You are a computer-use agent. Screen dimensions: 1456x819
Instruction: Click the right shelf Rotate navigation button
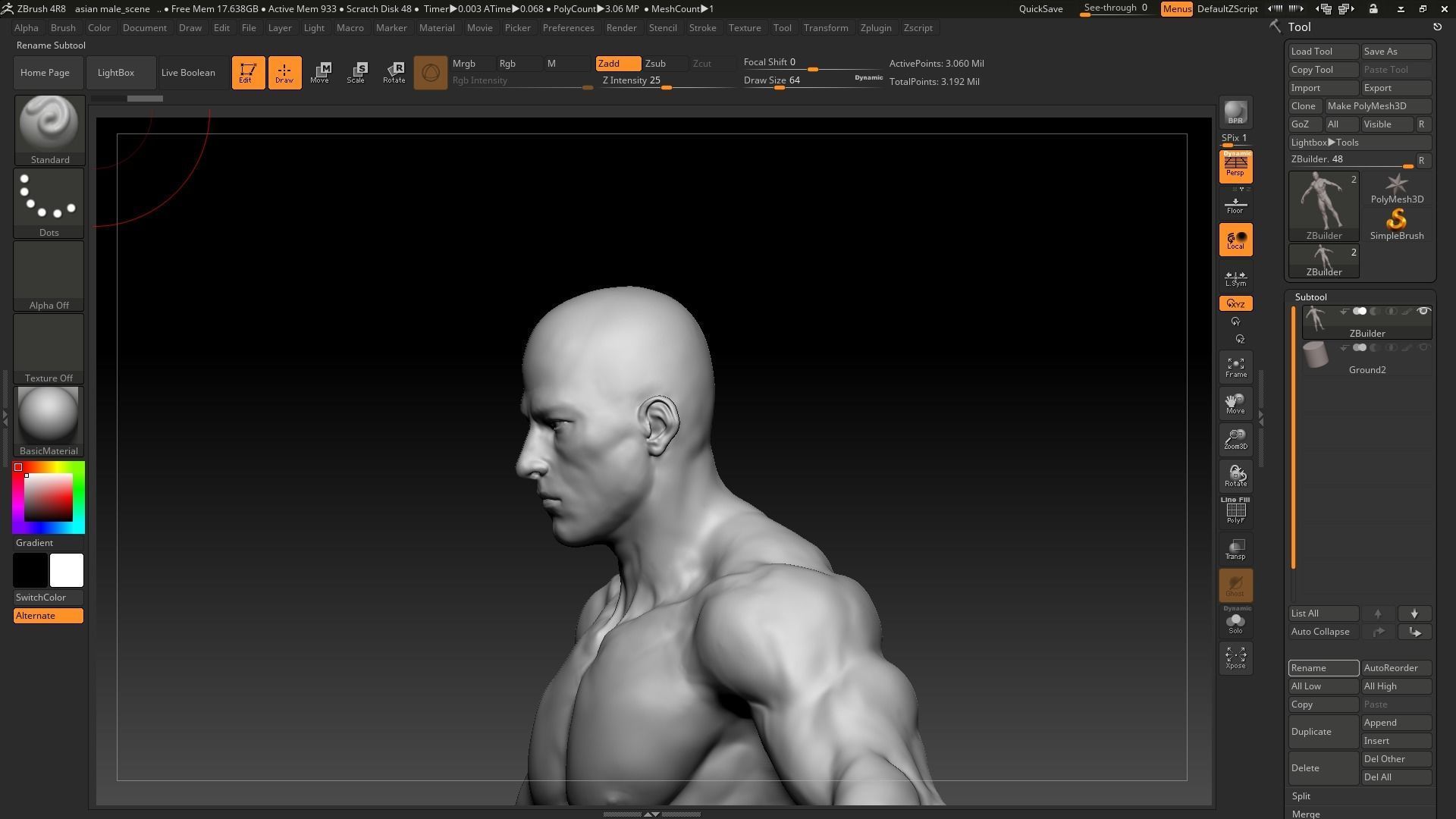[1235, 476]
